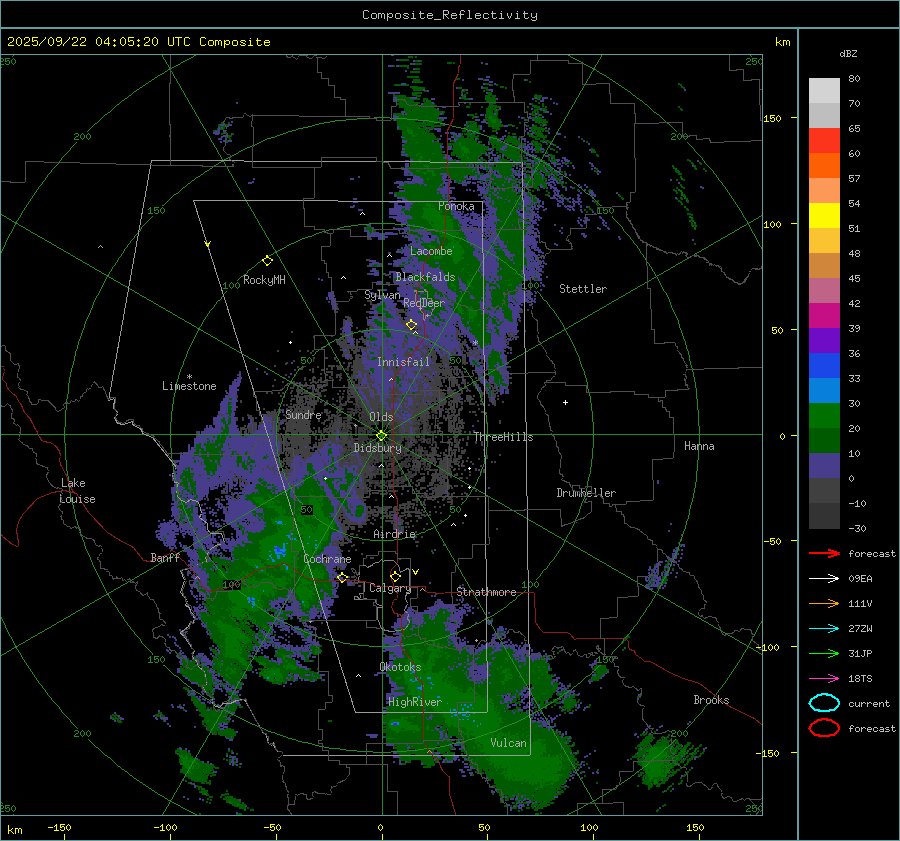Image resolution: width=900 pixels, height=841 pixels.
Task: Click the cyan current ellipse legend icon
Action: 824,703
